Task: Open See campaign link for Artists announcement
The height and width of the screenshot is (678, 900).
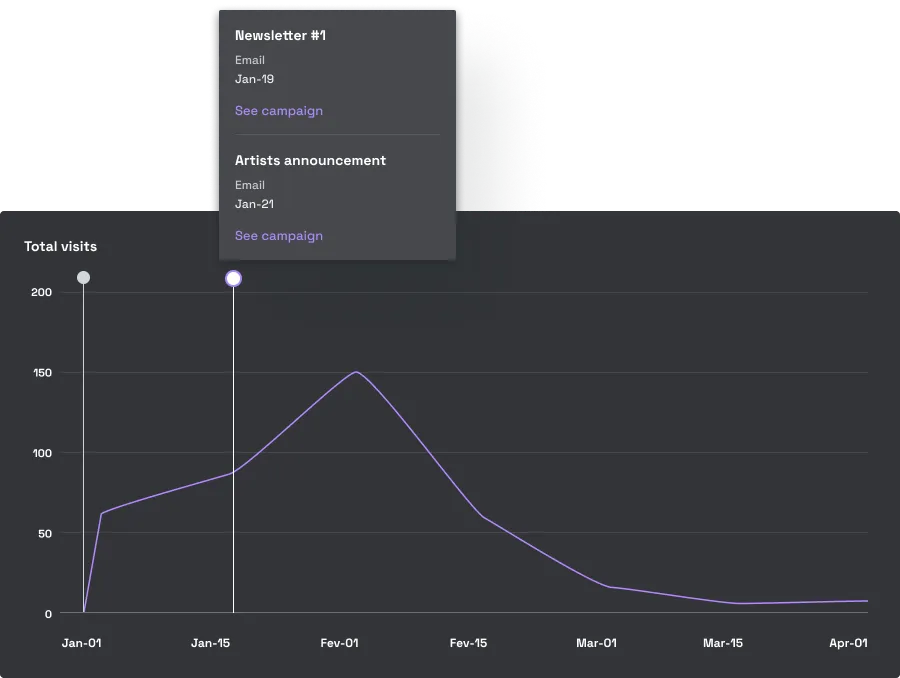Action: click(x=278, y=235)
